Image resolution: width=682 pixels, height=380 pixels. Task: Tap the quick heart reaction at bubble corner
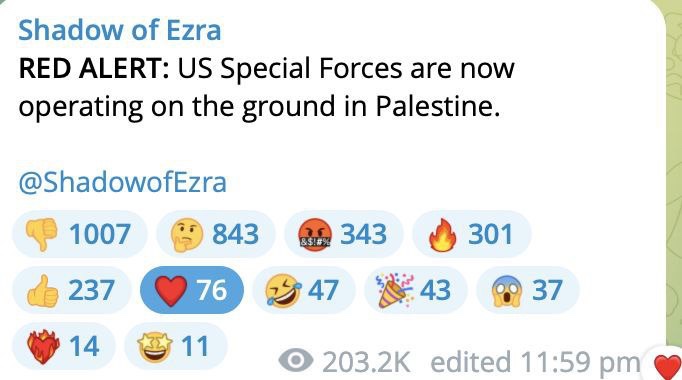coord(666,365)
